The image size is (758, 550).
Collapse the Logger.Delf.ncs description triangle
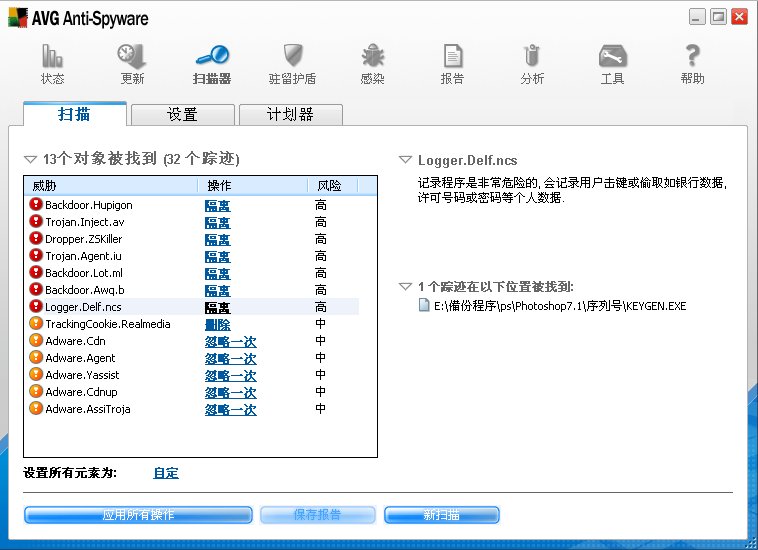click(x=405, y=159)
